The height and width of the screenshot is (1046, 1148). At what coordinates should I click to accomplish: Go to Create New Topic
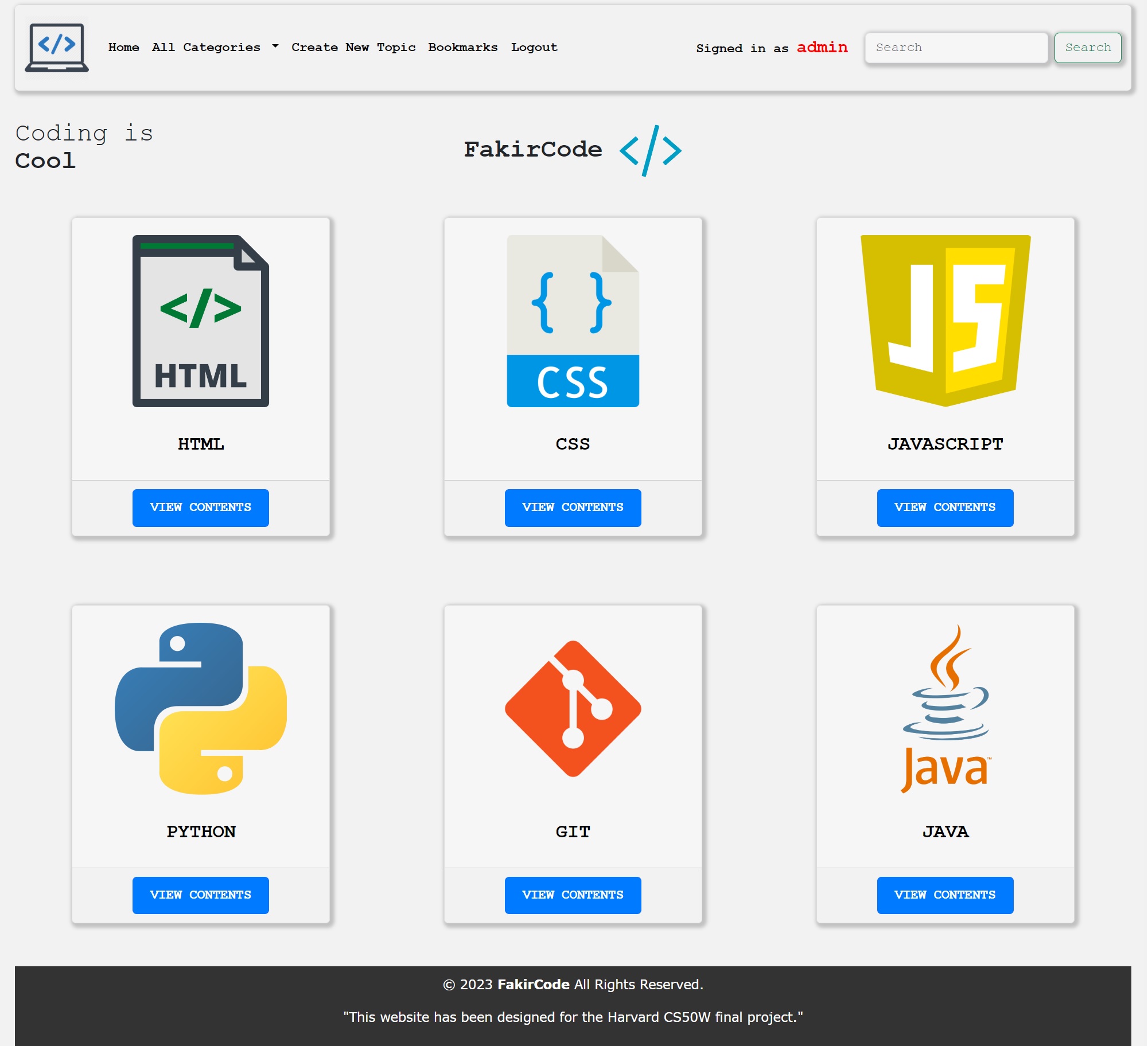coord(353,48)
